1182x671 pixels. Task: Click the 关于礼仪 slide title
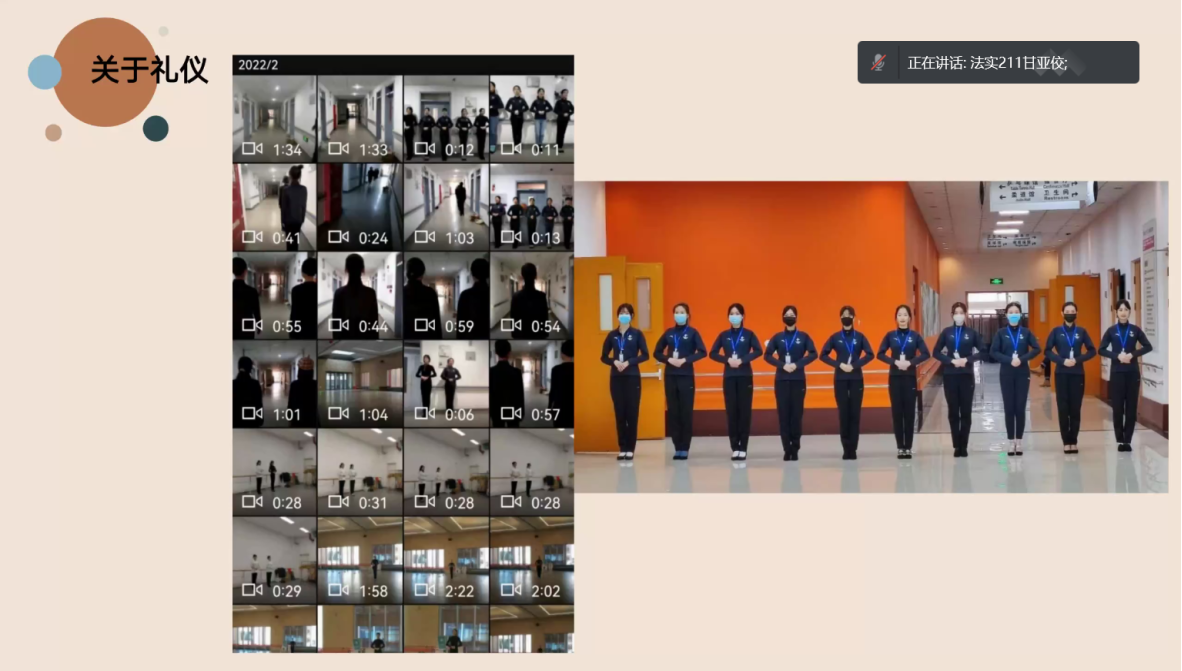click(149, 70)
